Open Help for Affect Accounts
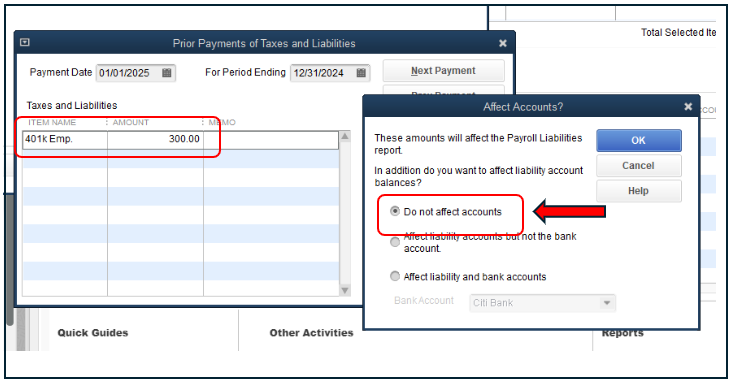 point(639,191)
